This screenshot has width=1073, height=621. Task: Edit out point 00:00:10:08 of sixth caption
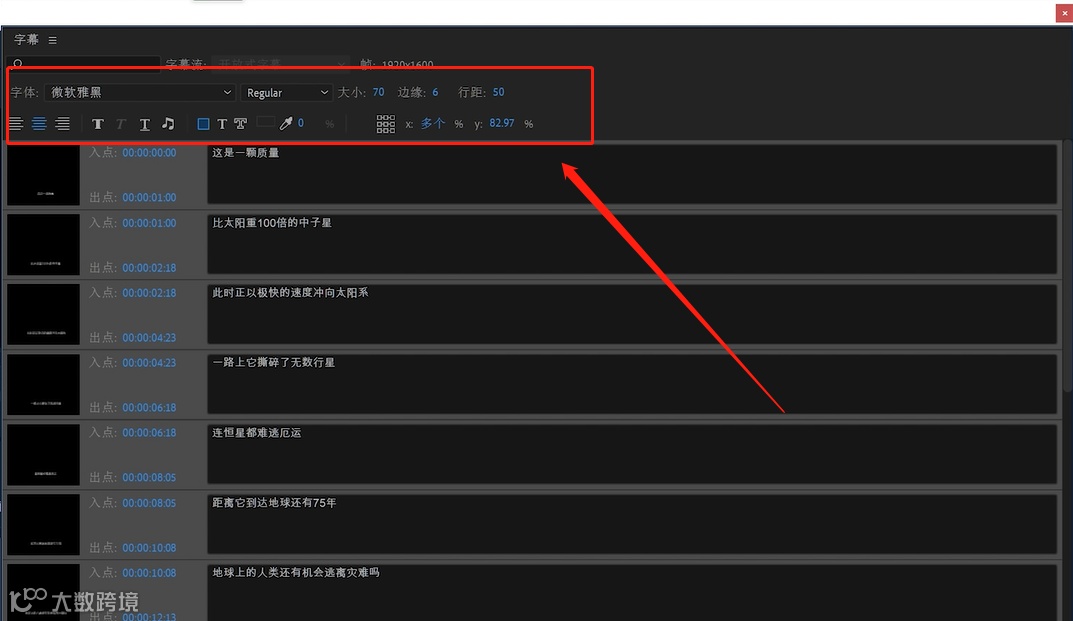[x=149, y=548]
